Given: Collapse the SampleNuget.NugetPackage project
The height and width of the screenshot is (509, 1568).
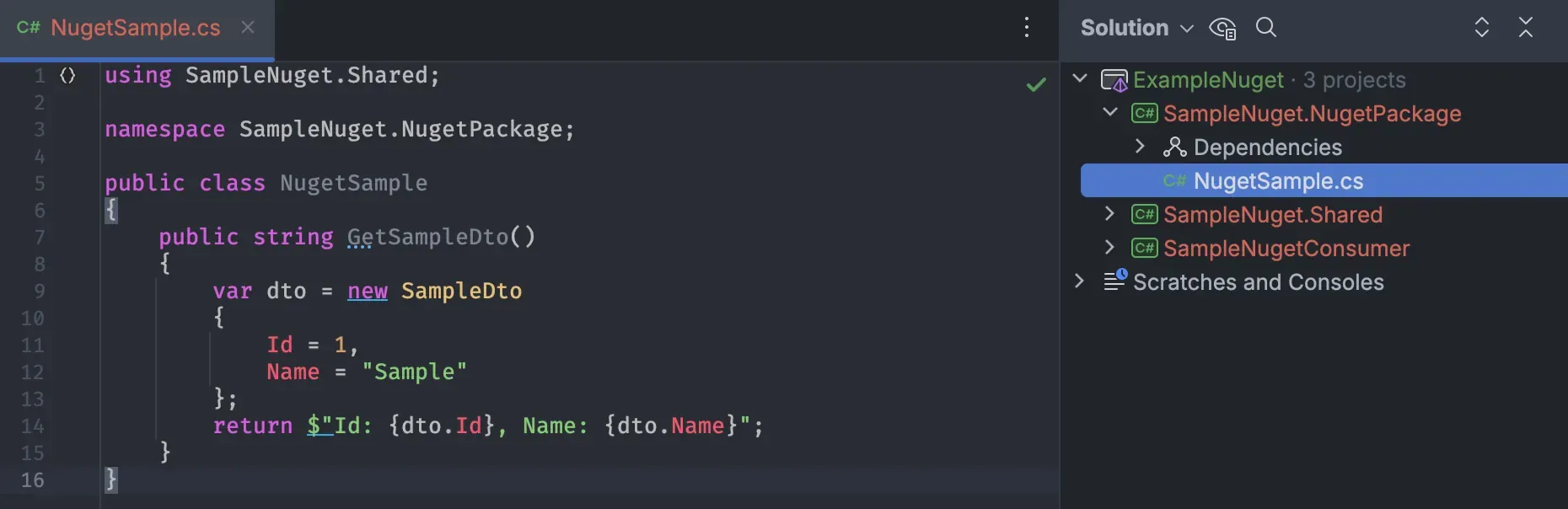Looking at the screenshot, I should [x=1110, y=113].
